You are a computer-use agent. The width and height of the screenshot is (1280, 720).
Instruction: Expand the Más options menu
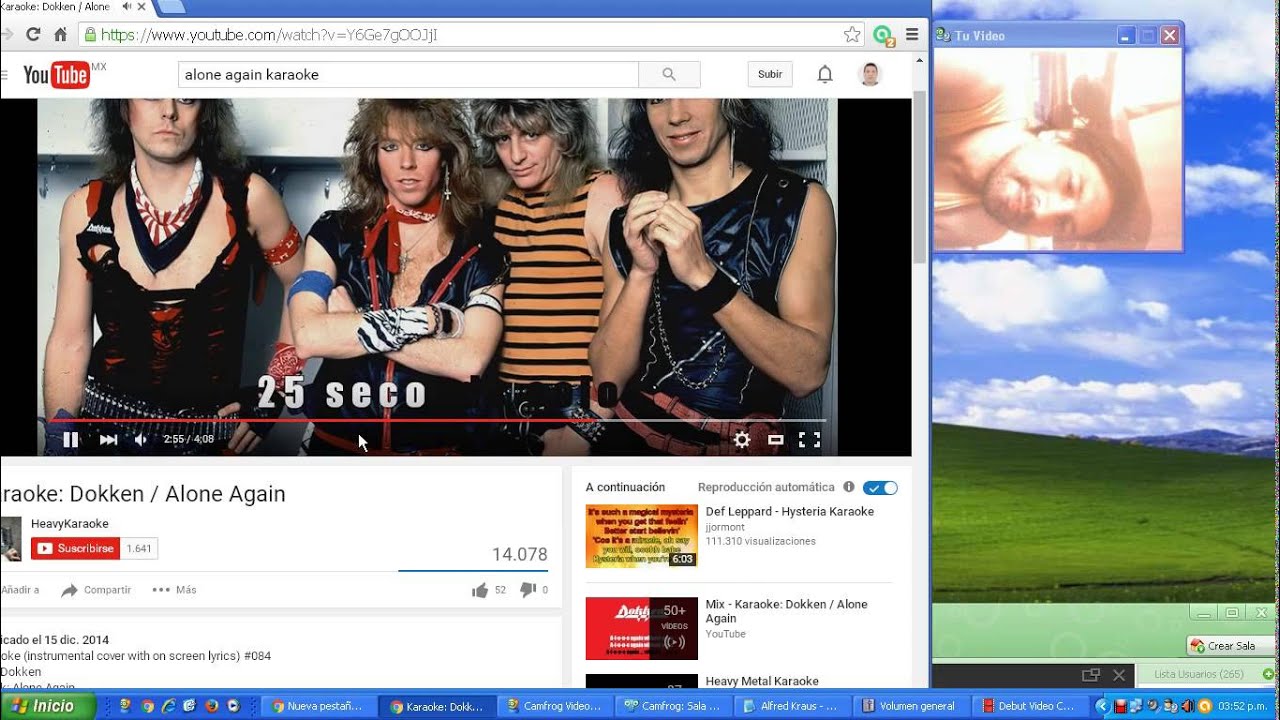[174, 590]
